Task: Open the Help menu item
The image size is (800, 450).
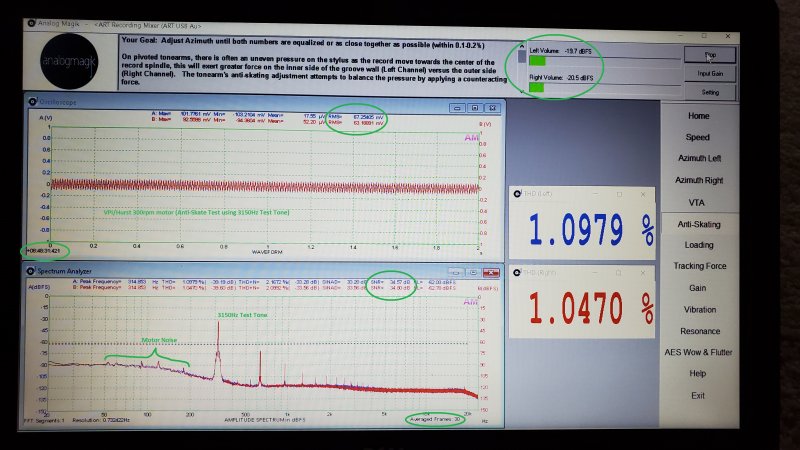Action: tap(697, 373)
